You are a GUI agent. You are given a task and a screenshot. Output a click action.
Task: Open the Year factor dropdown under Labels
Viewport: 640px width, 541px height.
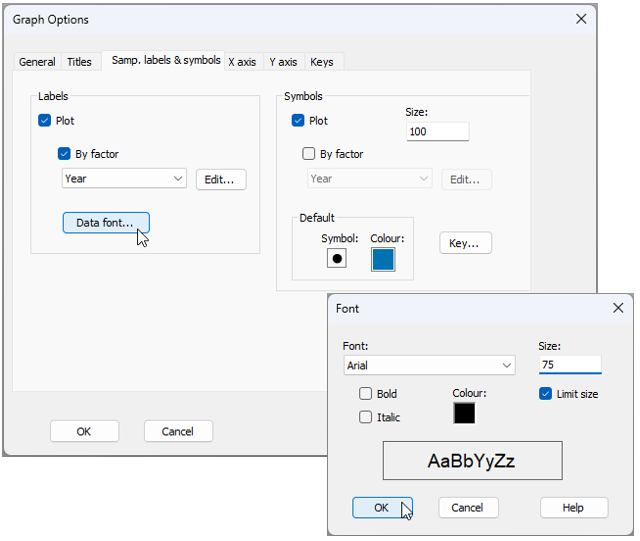[124, 179]
